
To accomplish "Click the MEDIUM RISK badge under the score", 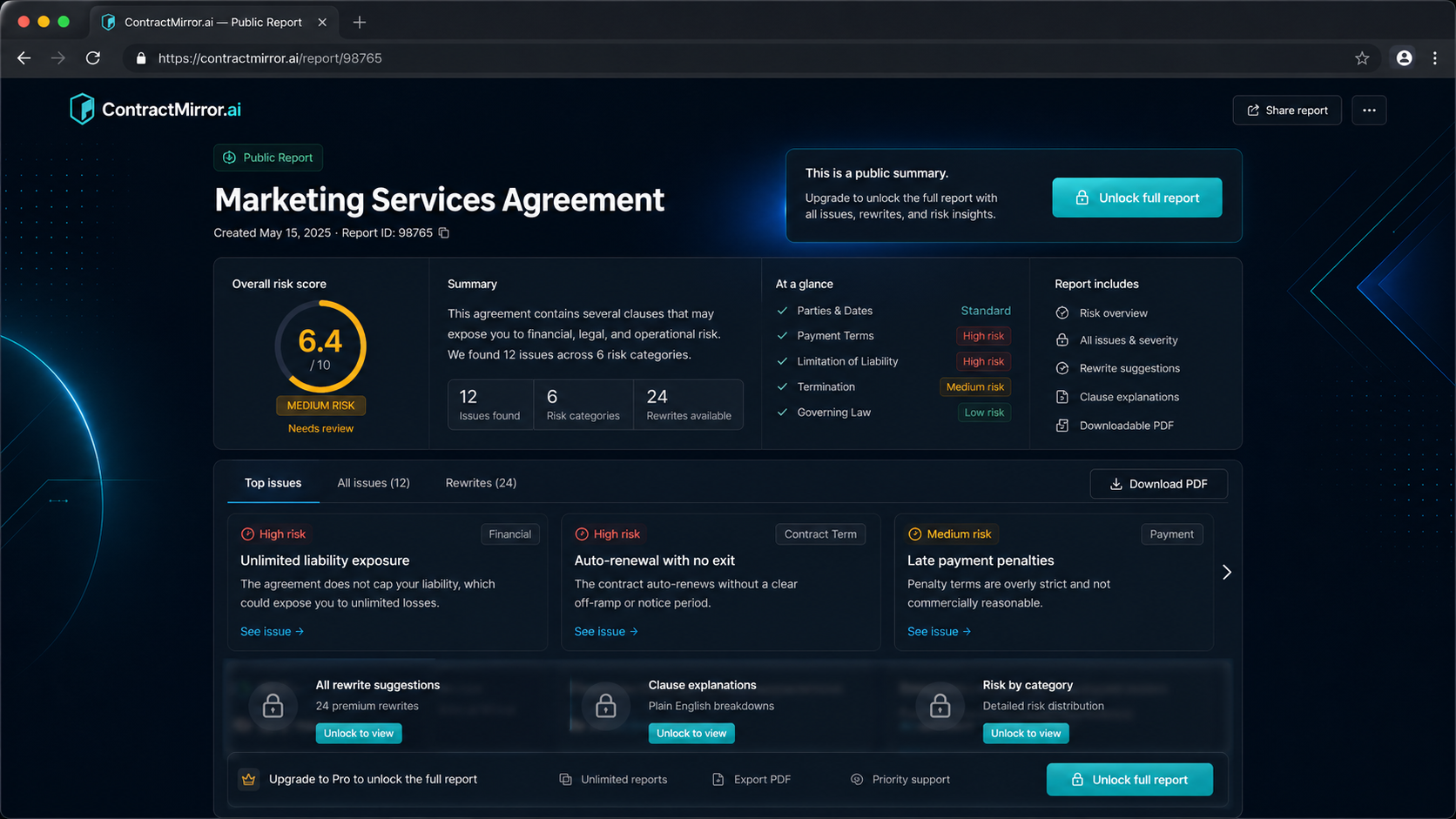I will (320, 406).
